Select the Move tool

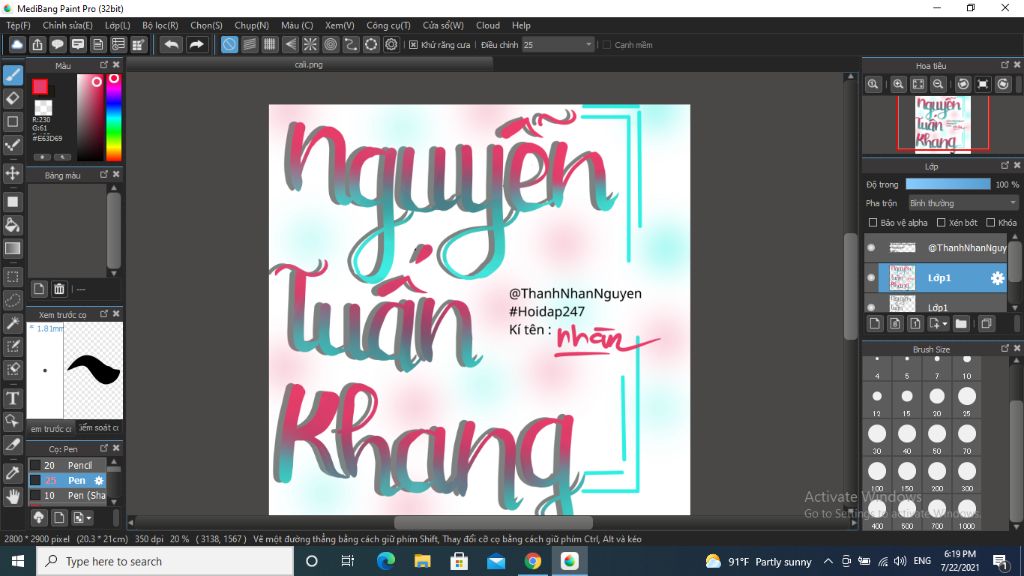(x=12, y=173)
